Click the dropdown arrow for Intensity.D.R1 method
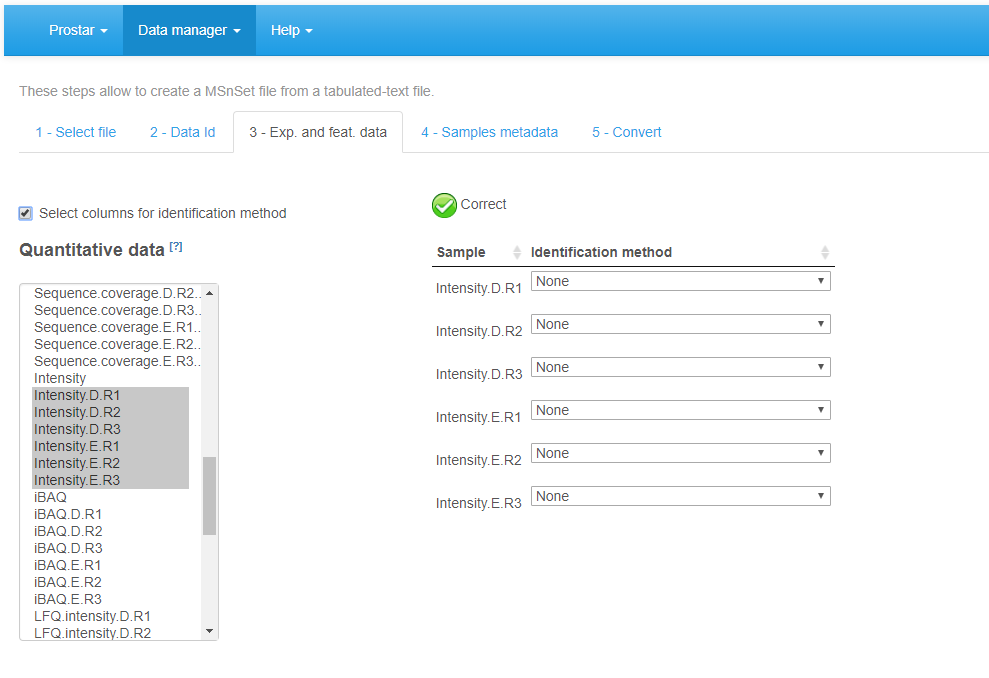The height and width of the screenshot is (678, 989). click(820, 281)
